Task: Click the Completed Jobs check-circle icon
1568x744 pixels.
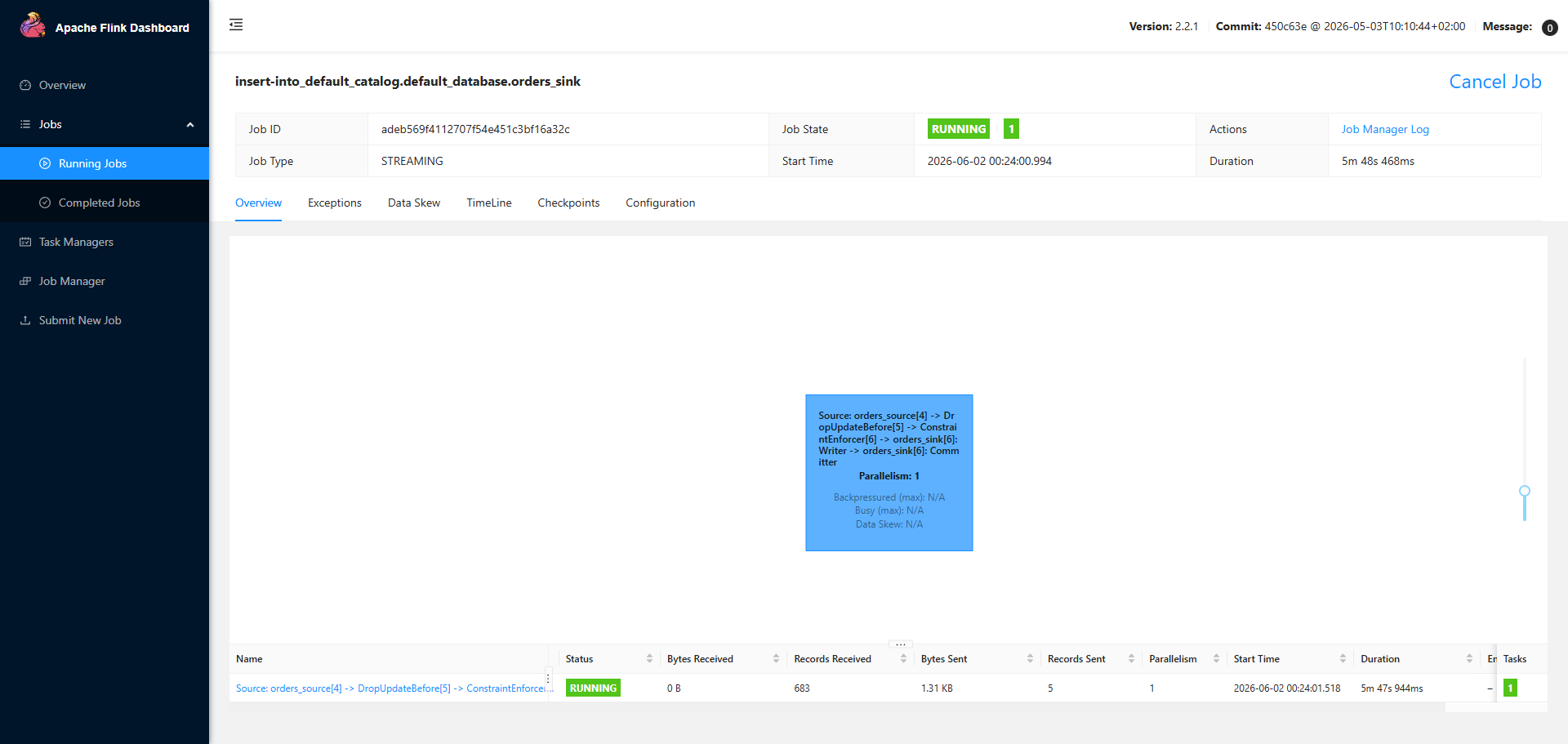Action: pos(45,203)
